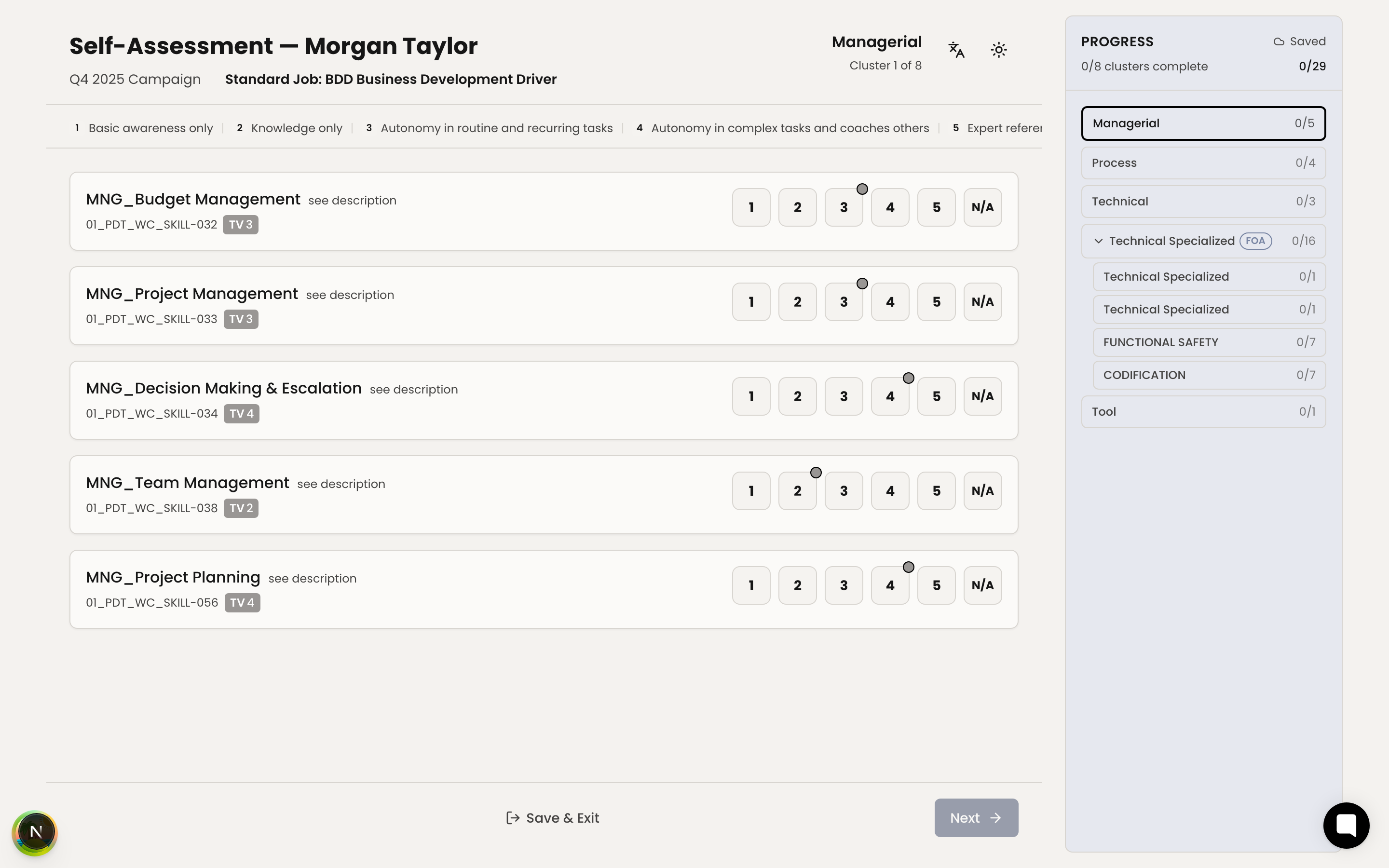
Task: Click the Saved cloud status icon
Action: (1279, 41)
